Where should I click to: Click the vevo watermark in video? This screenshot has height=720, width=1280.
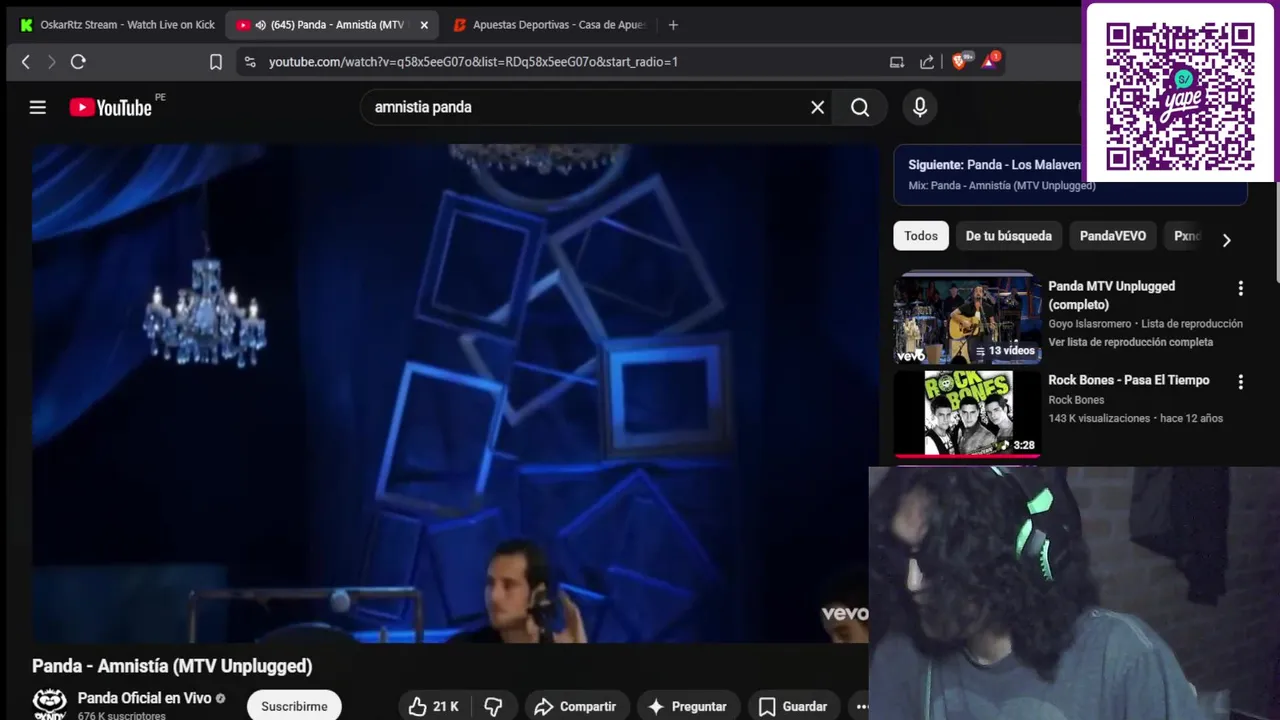[x=845, y=613]
